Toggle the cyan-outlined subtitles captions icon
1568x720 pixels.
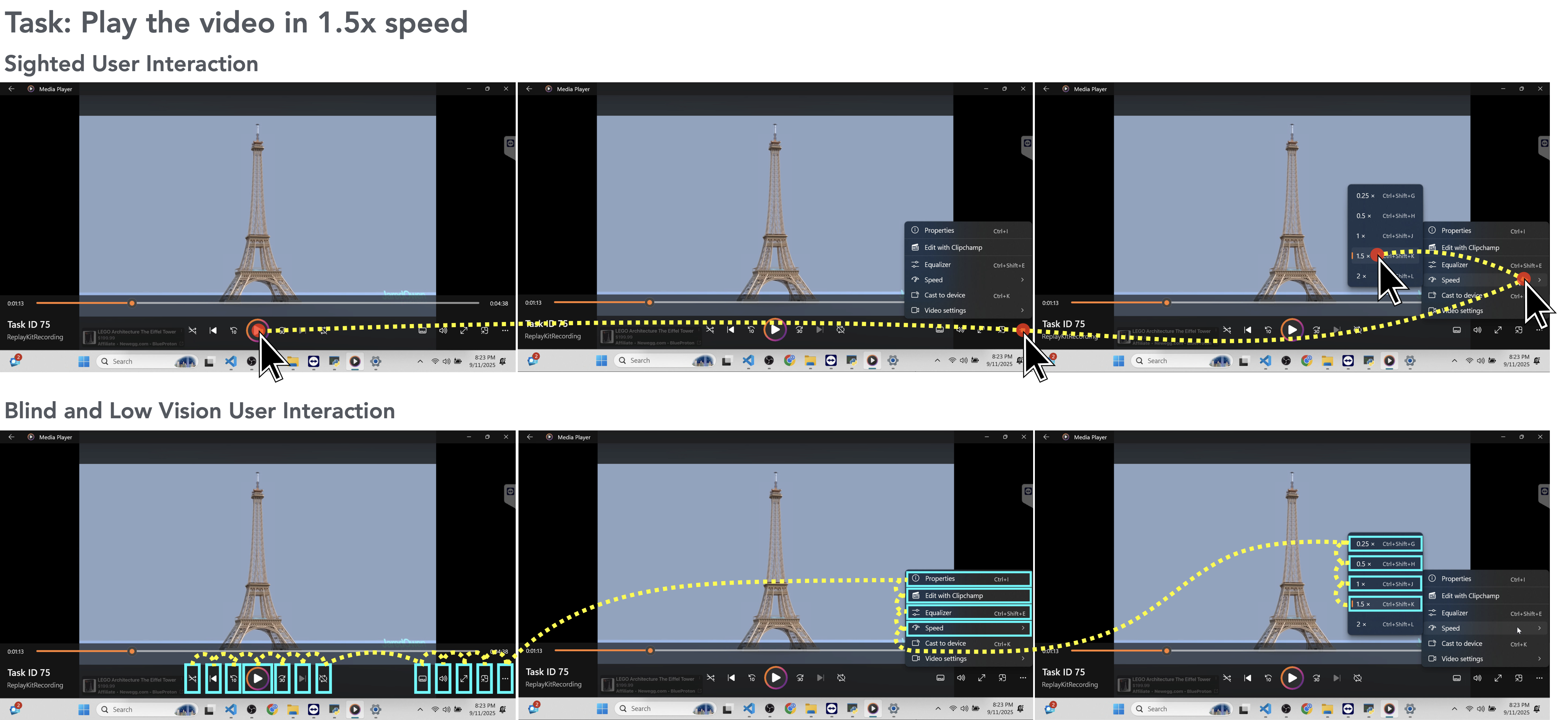pyautogui.click(x=423, y=678)
